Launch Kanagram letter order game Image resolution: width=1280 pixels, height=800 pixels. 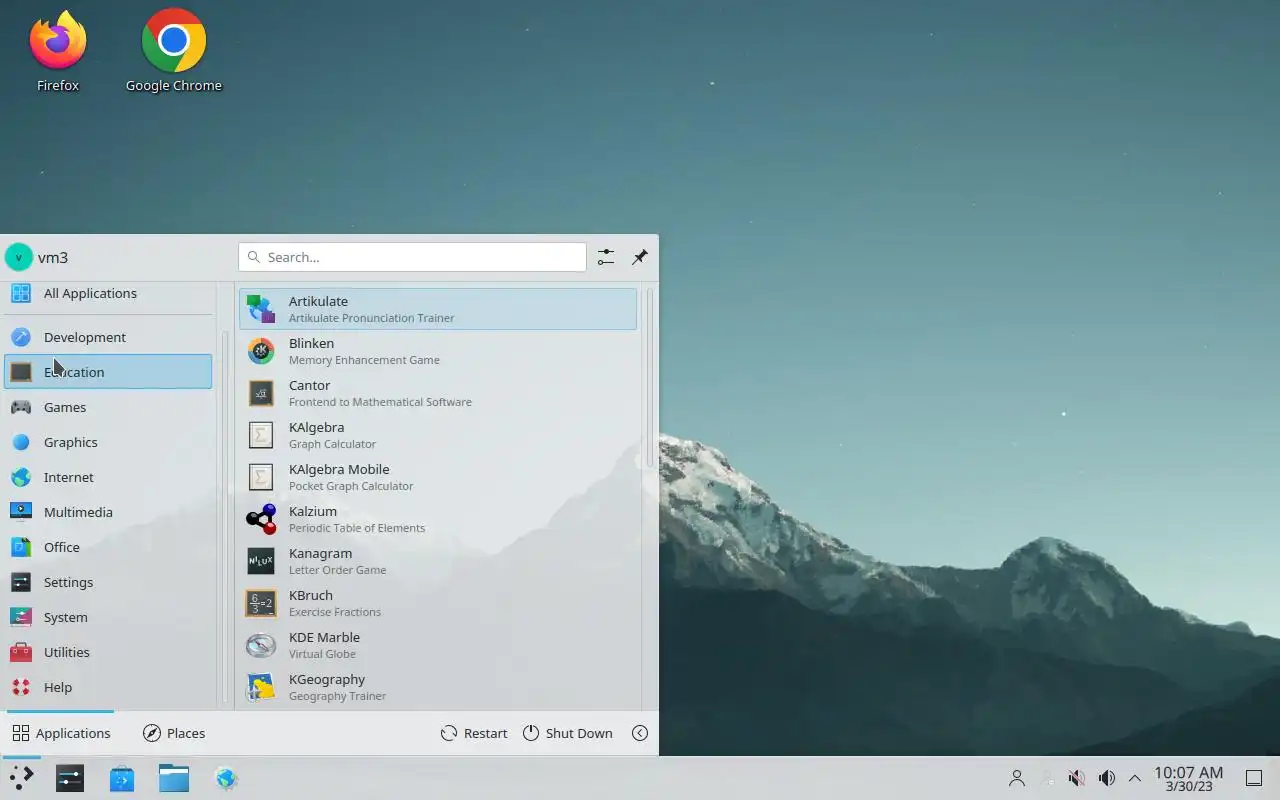click(438, 561)
